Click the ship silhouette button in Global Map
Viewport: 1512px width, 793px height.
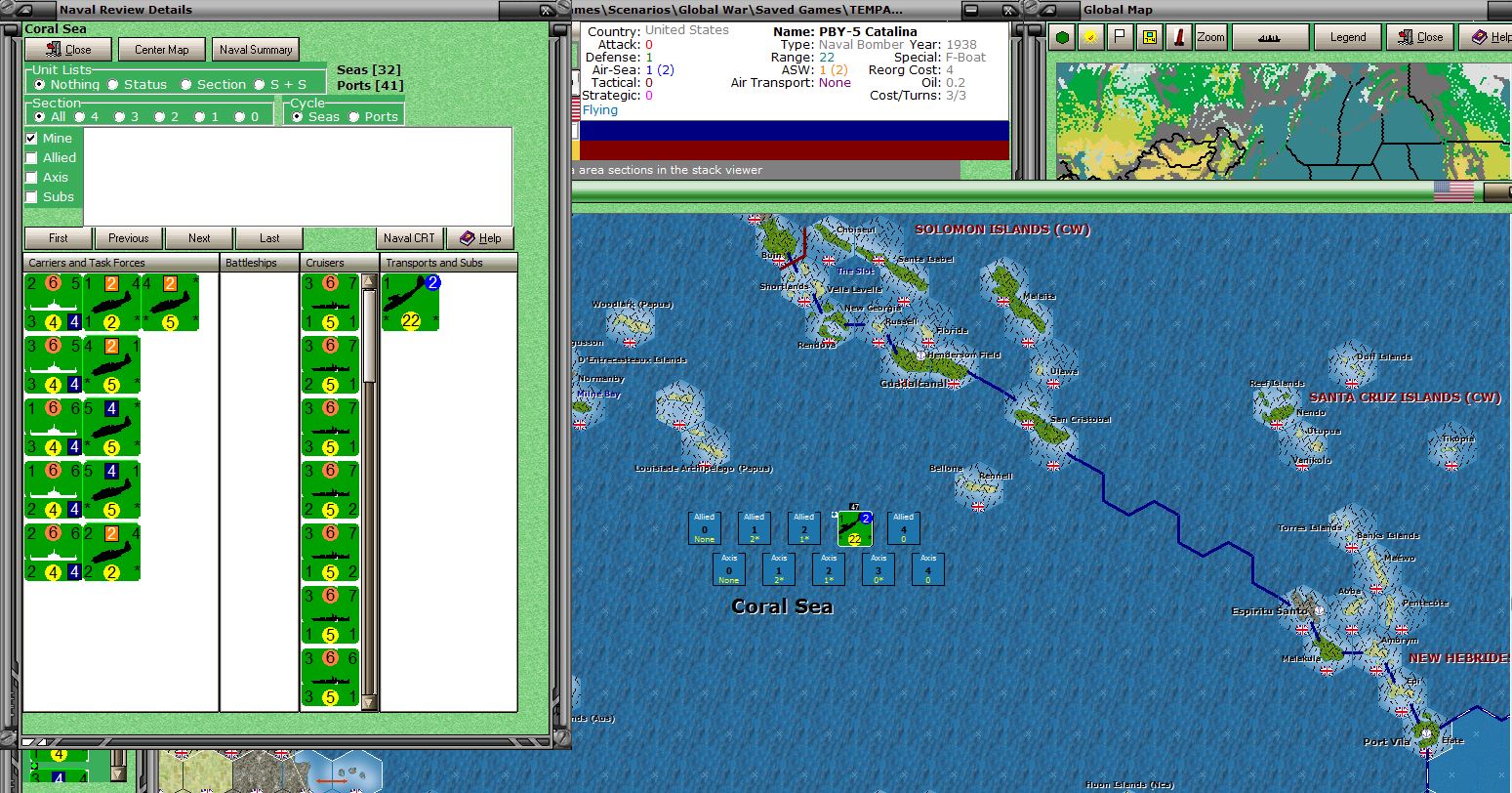click(1270, 37)
